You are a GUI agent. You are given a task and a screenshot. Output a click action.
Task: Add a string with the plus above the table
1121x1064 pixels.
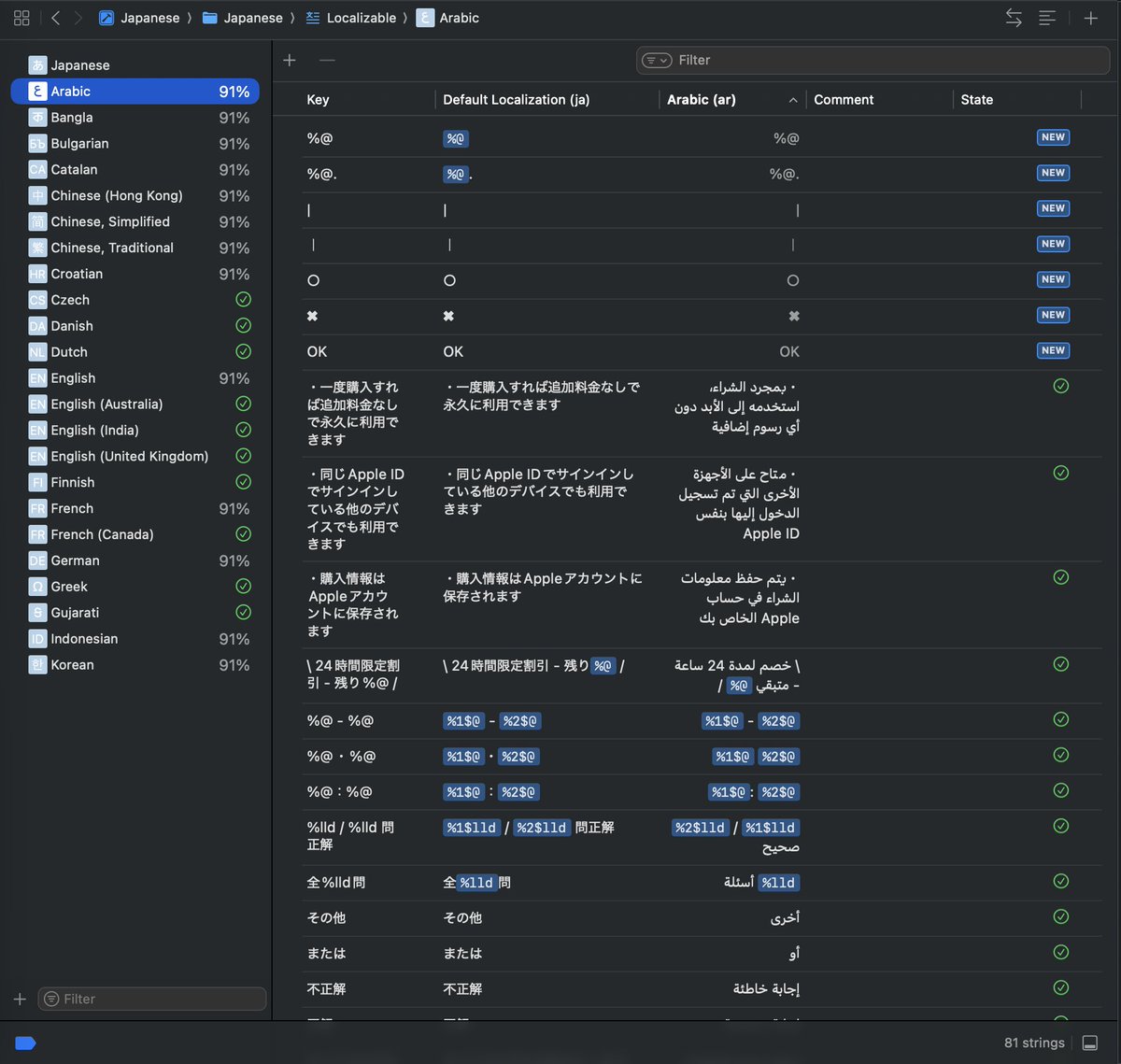tap(290, 60)
